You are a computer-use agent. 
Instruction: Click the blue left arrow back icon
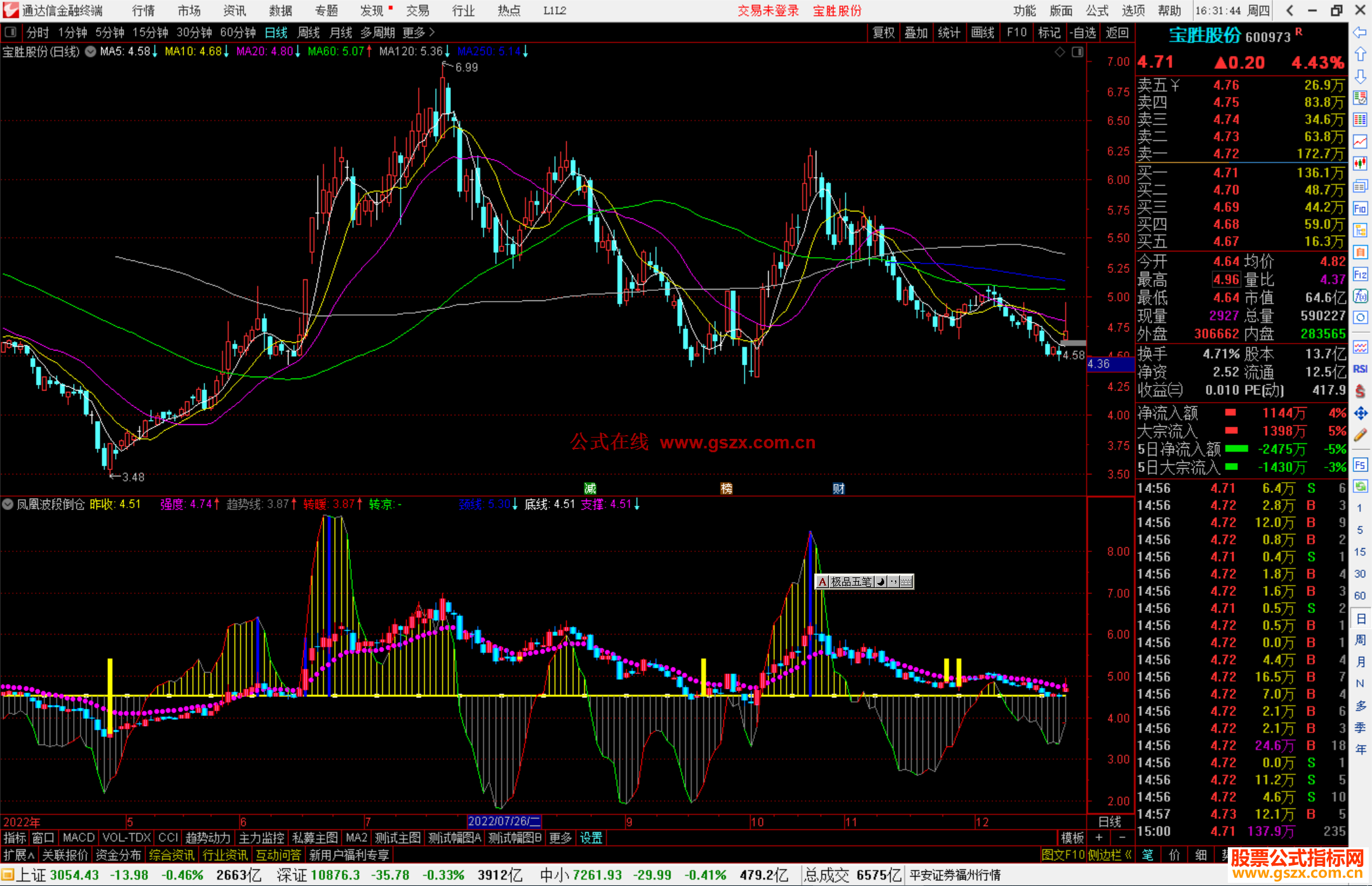coord(1360,32)
